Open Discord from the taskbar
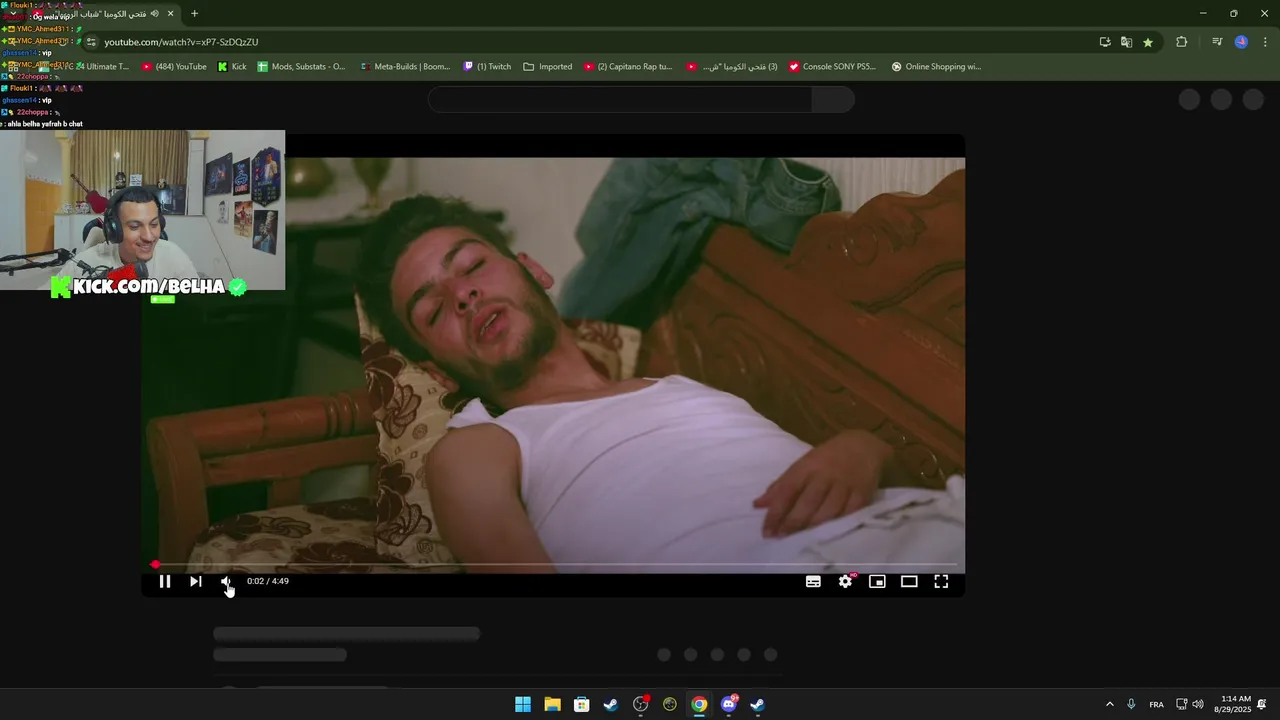Image resolution: width=1280 pixels, height=720 pixels. (728, 704)
